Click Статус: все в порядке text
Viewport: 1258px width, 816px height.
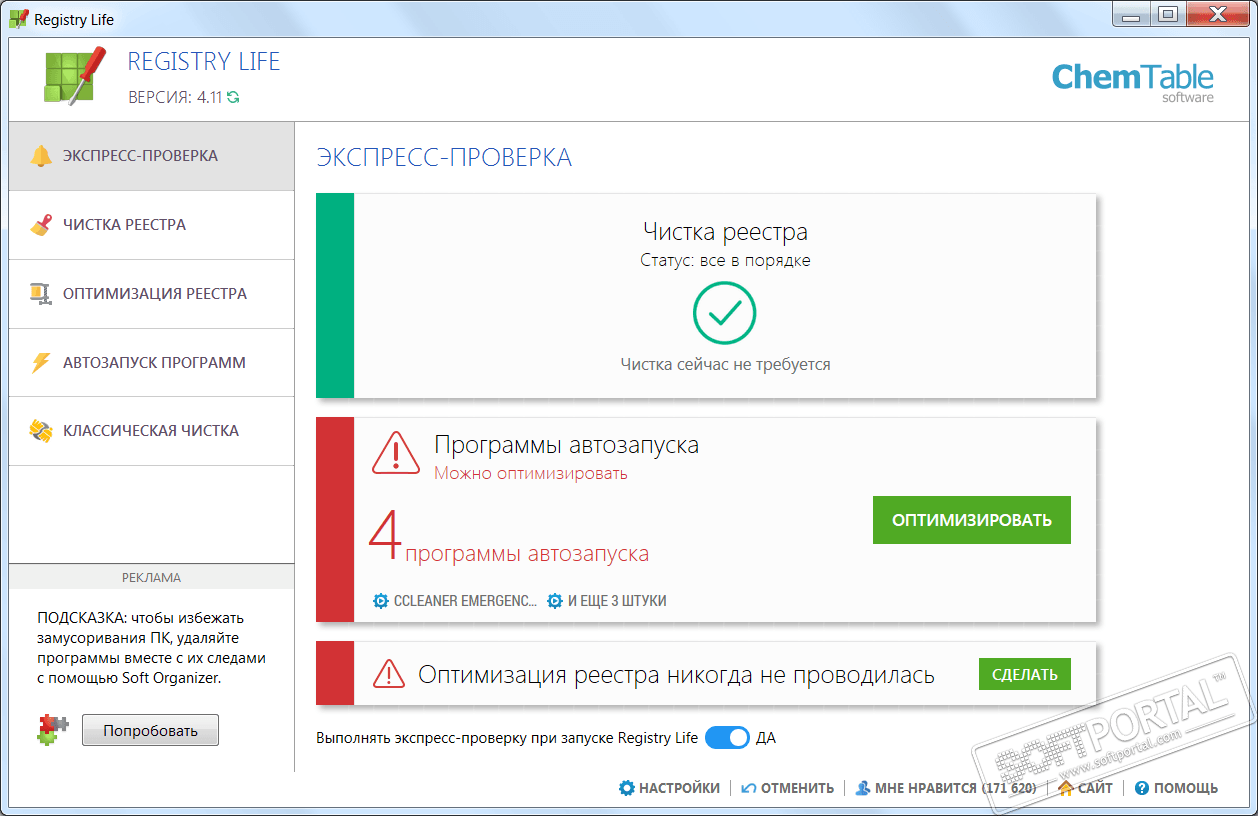(x=725, y=260)
